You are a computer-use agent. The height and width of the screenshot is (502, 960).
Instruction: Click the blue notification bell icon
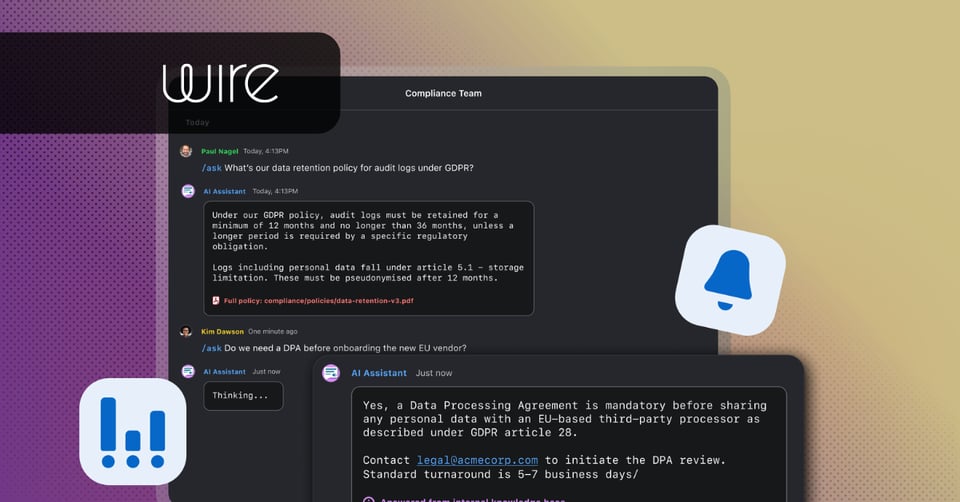pos(730,280)
